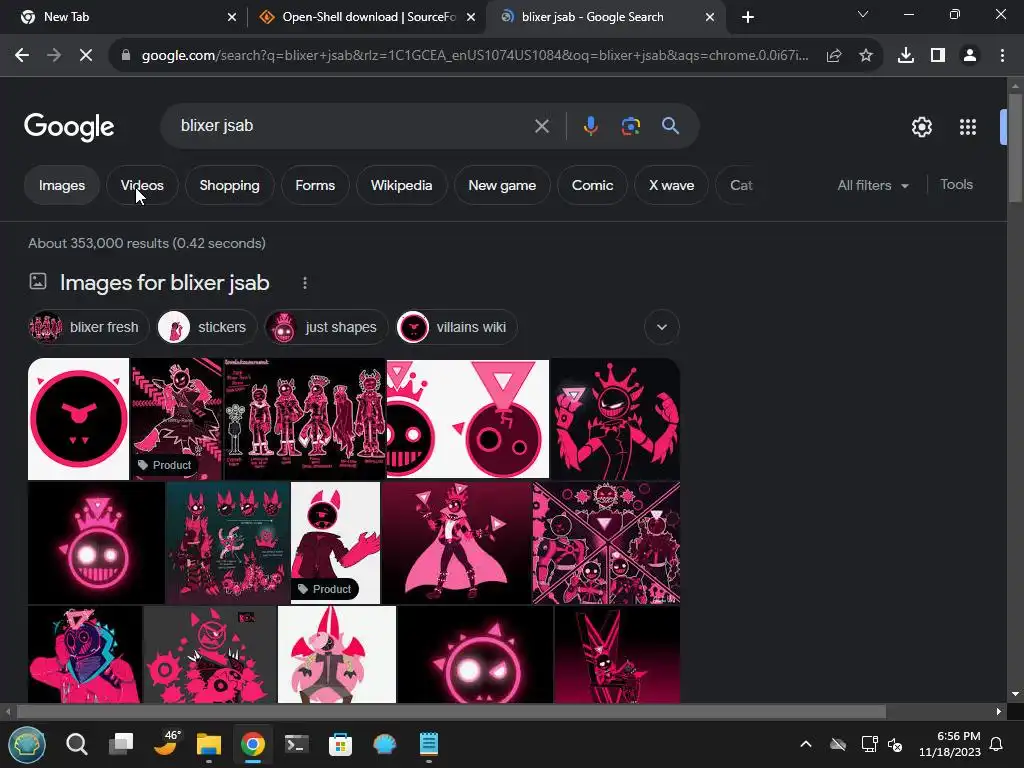Select the Images filter
Viewport: 1024px width, 768px height.
coord(62,185)
